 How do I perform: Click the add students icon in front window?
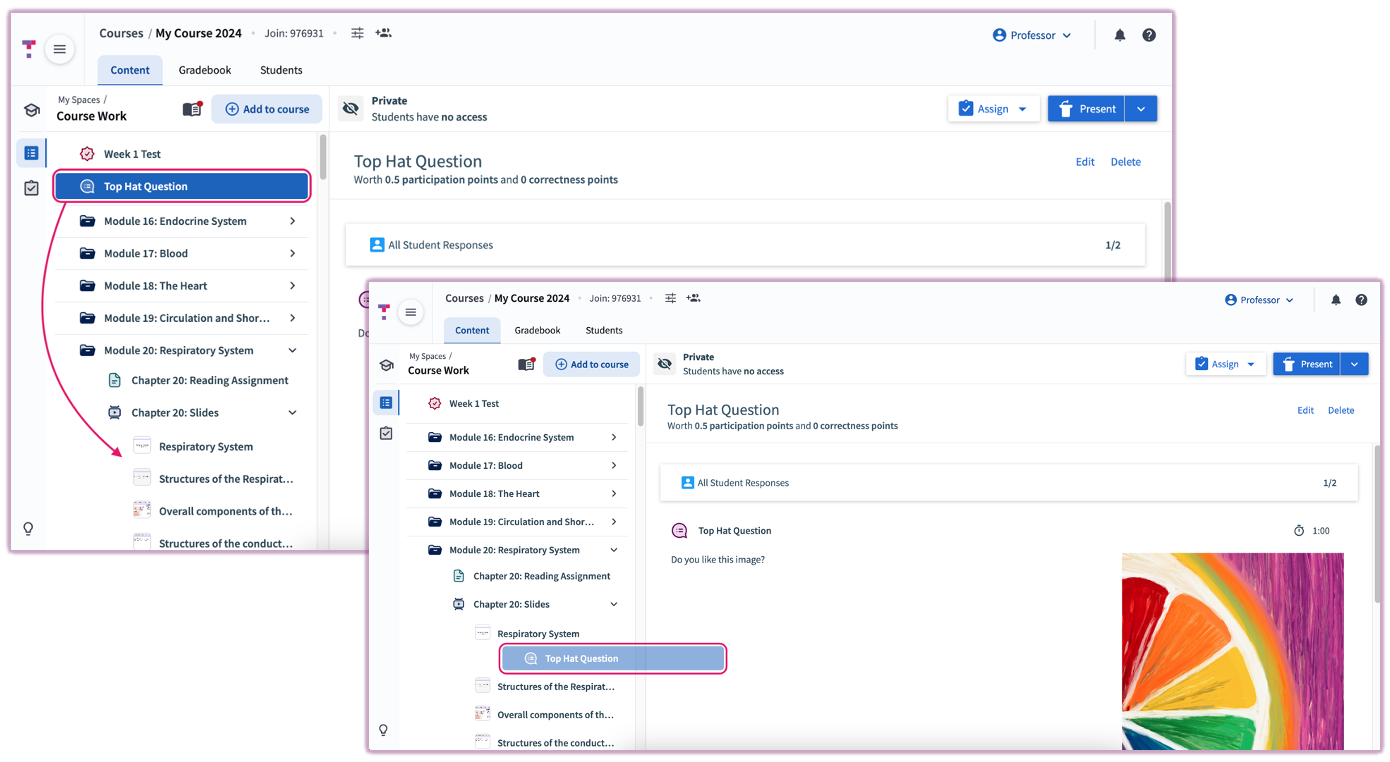694,298
